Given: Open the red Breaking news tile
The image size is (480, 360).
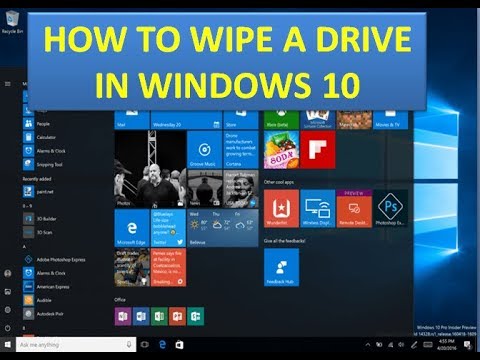Looking at the screenshot, I should [168, 267].
